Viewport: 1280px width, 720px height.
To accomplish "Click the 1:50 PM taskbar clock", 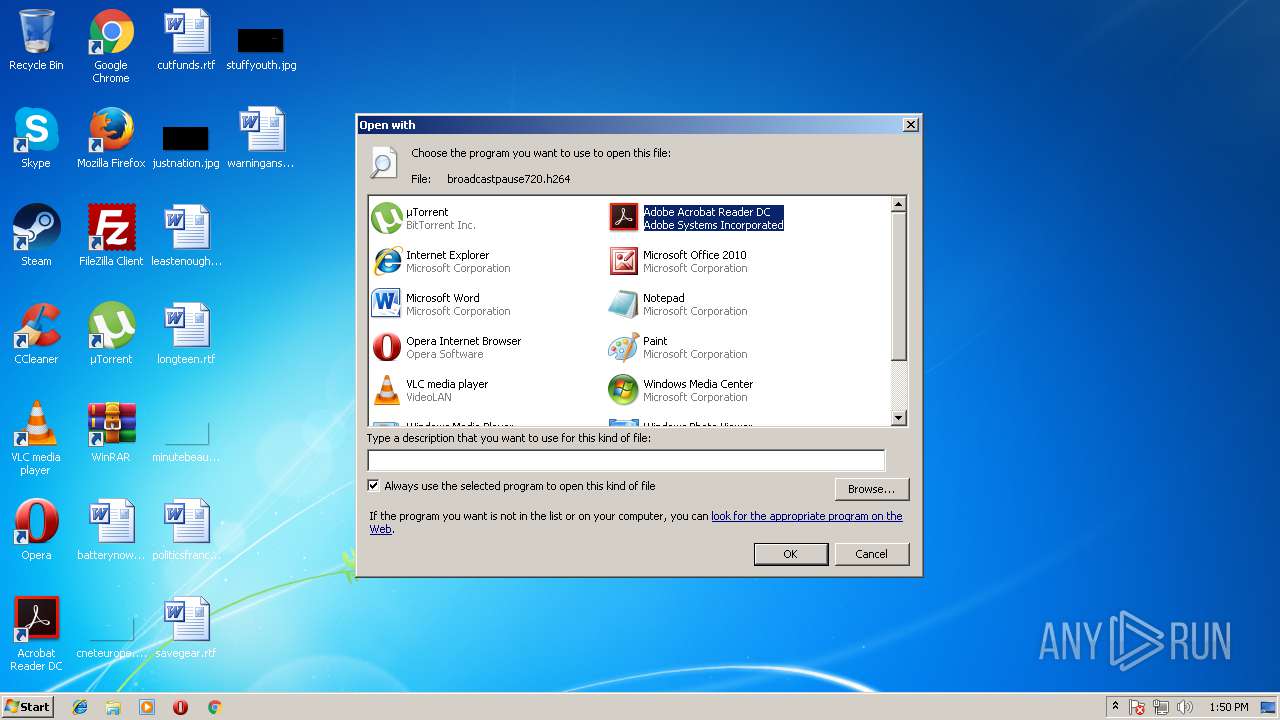I will pos(1228,707).
